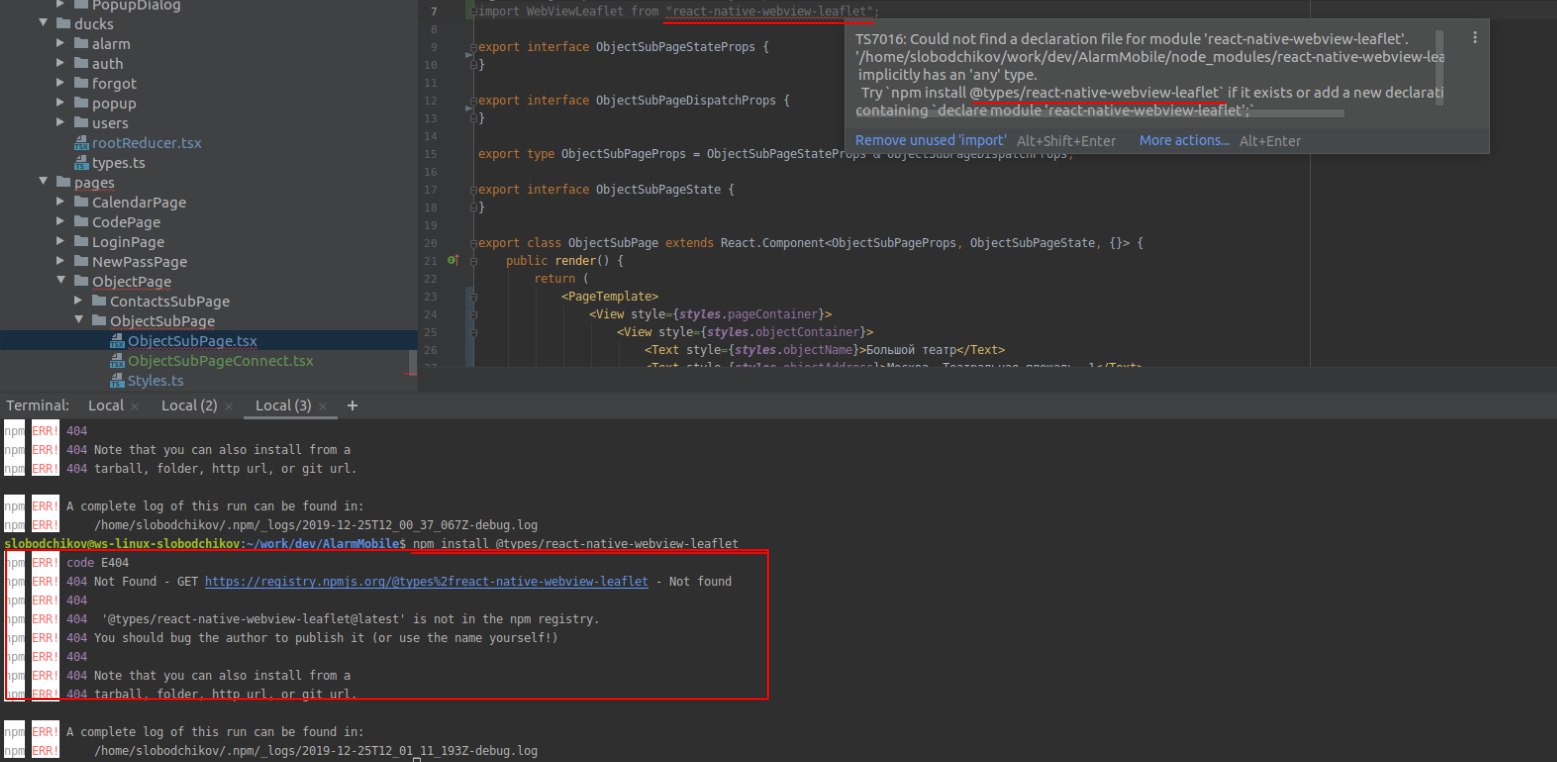
Task: Close the Local (3) terminal tab
Action: point(324,406)
